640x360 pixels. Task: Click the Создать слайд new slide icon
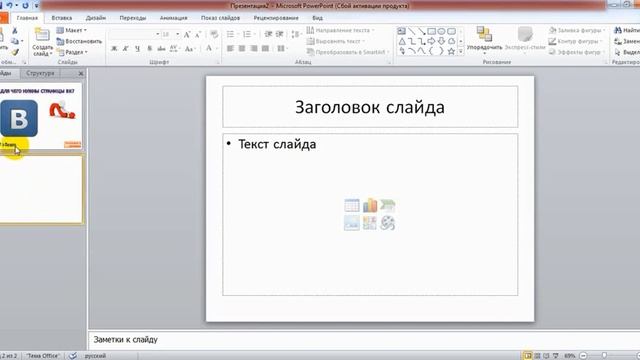pyautogui.click(x=42, y=35)
